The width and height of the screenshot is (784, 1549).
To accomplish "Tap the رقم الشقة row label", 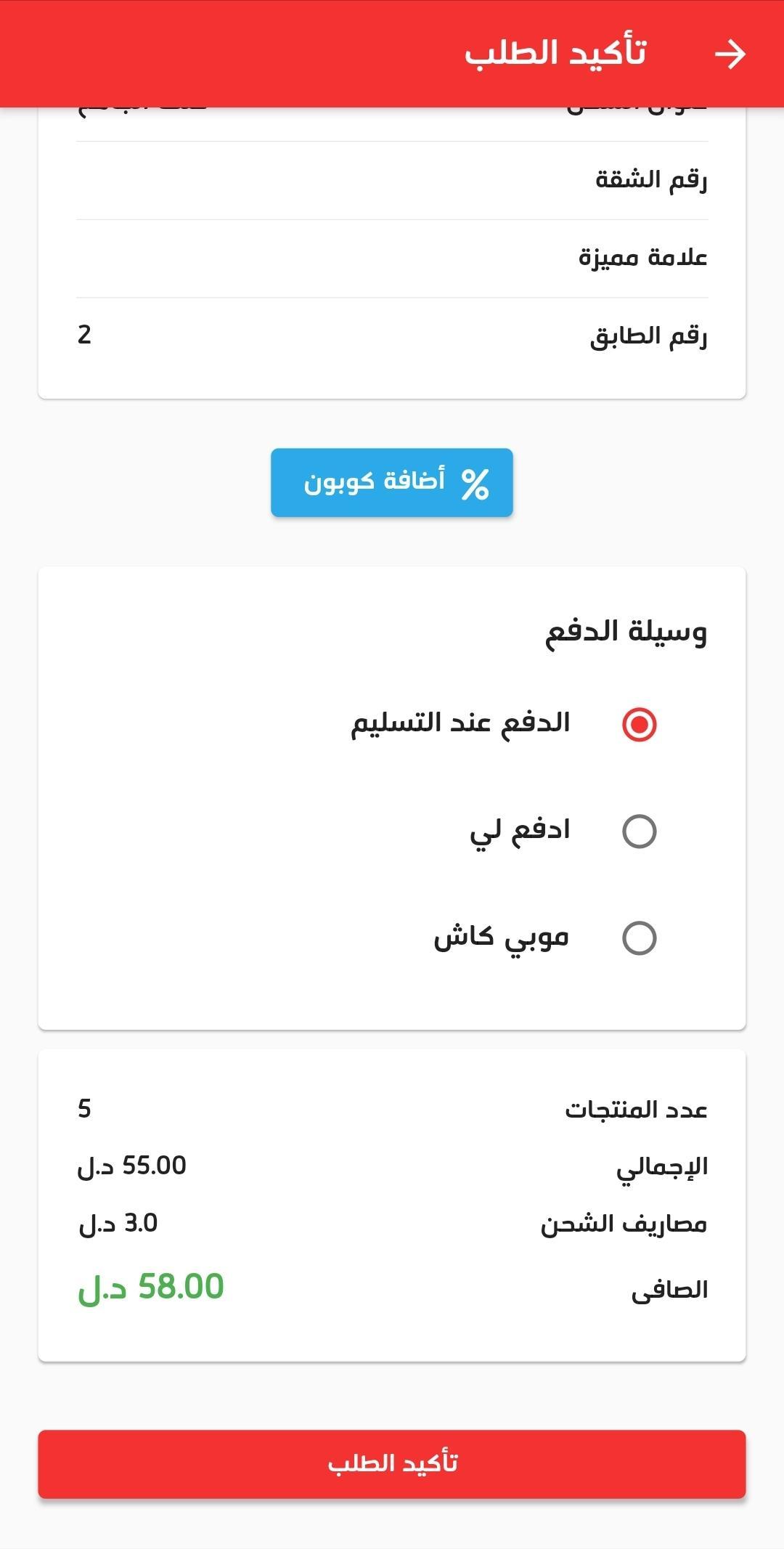I will pos(651,180).
